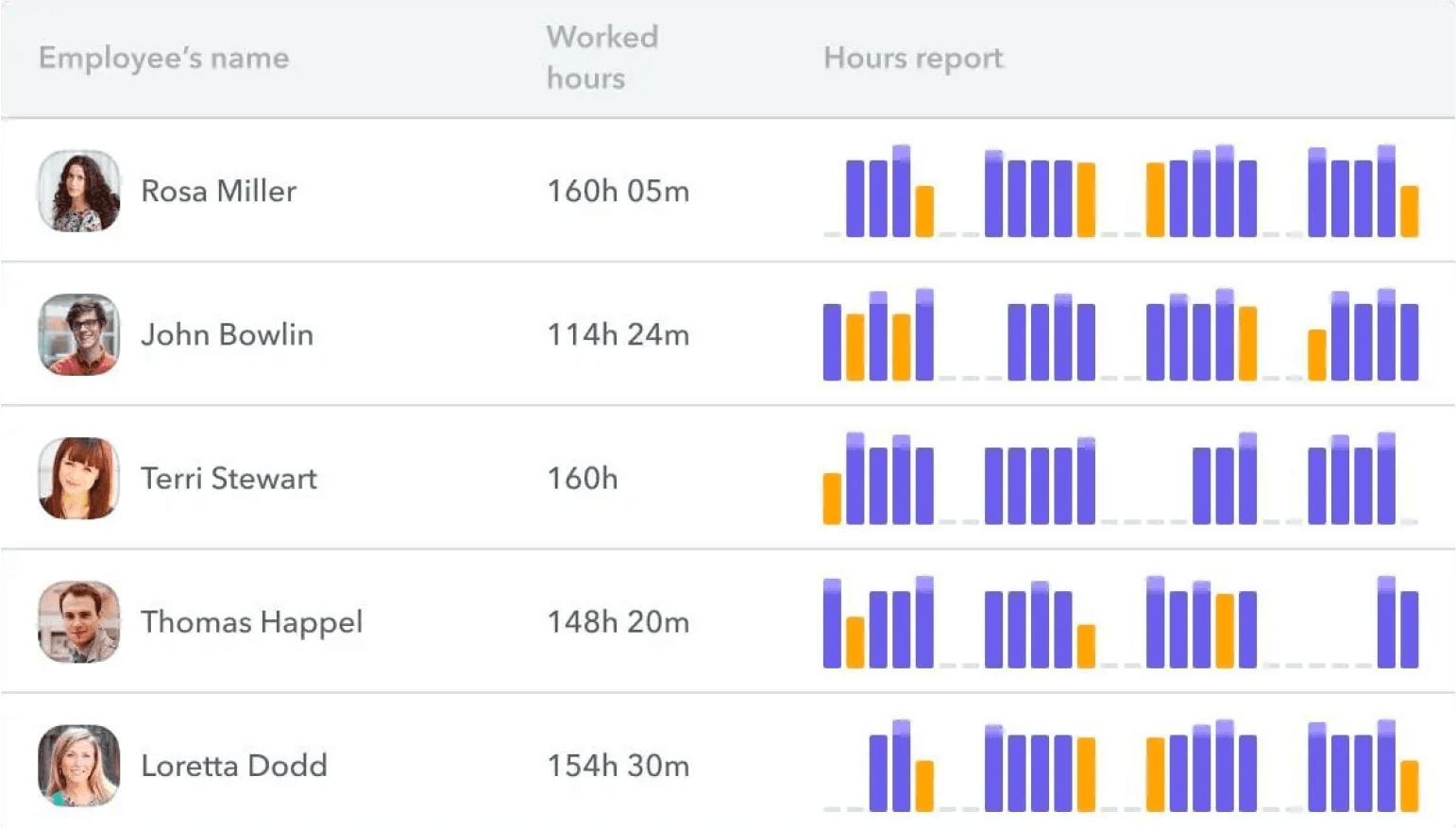Sort by the Worked hours column header
This screenshot has height=828, width=1456.
point(601,58)
